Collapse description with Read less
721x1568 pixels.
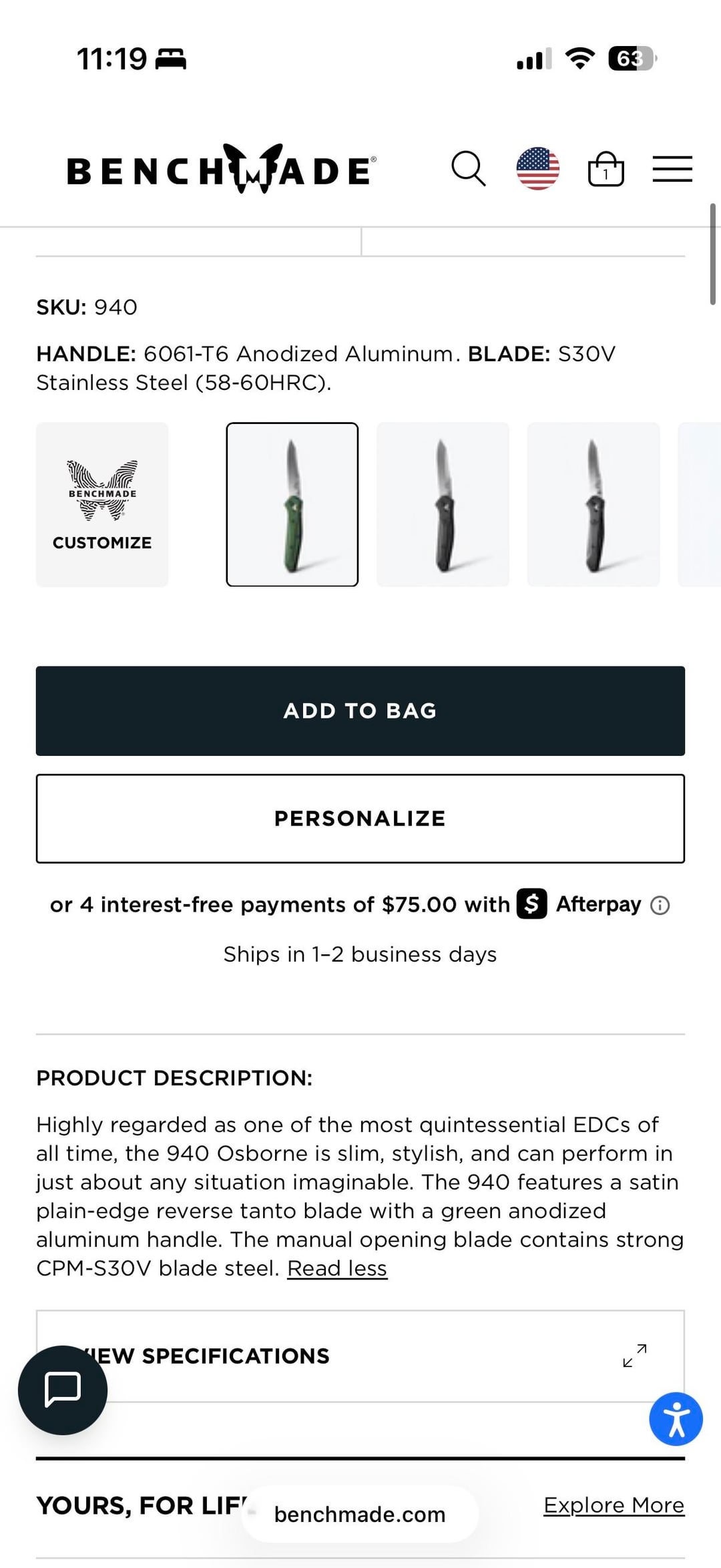337,1268
